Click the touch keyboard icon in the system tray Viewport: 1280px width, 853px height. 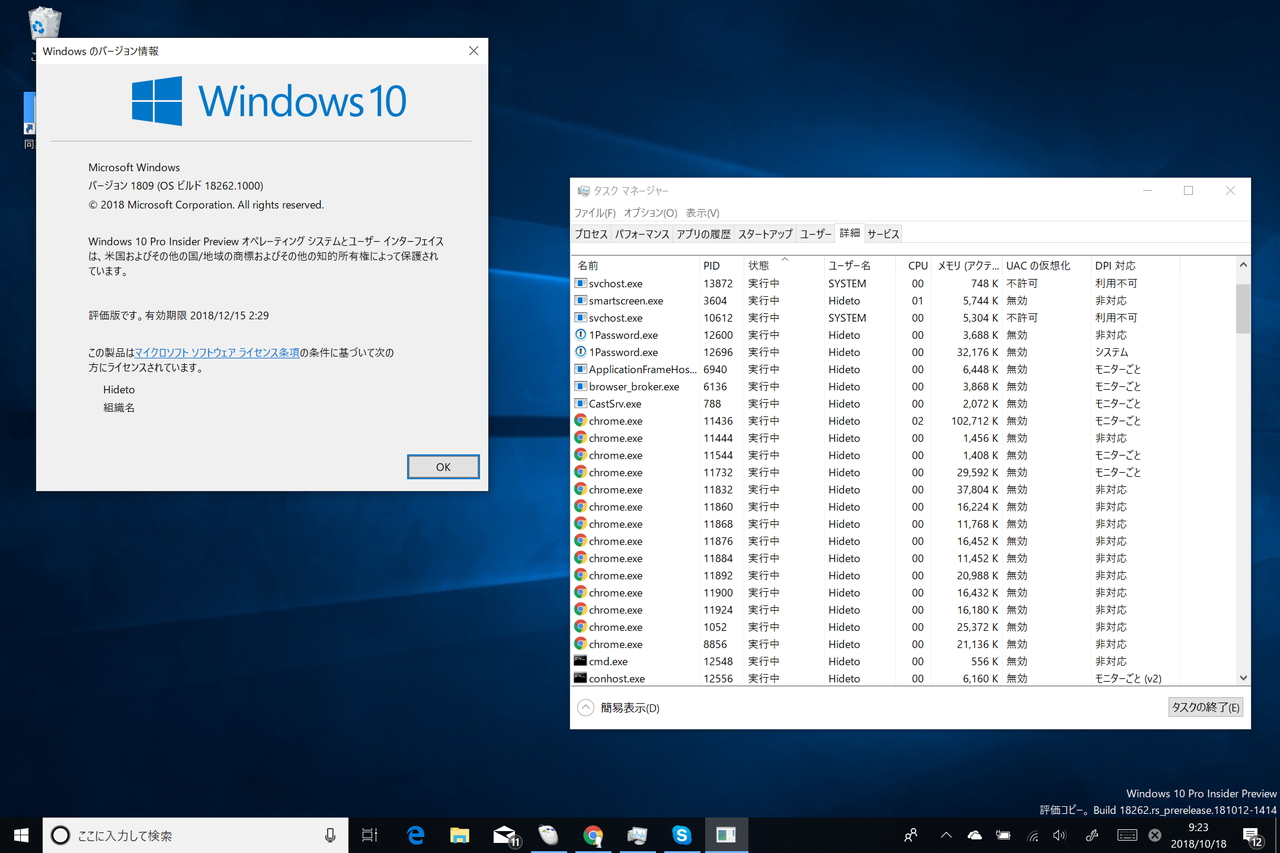click(1127, 835)
